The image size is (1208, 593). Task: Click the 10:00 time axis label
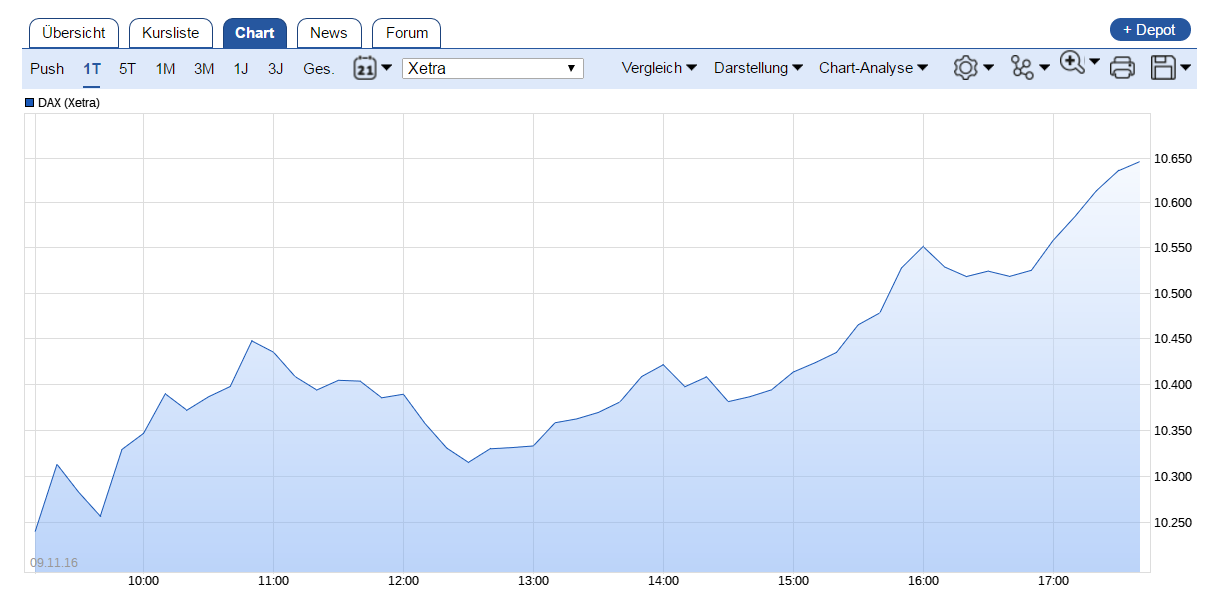144,581
